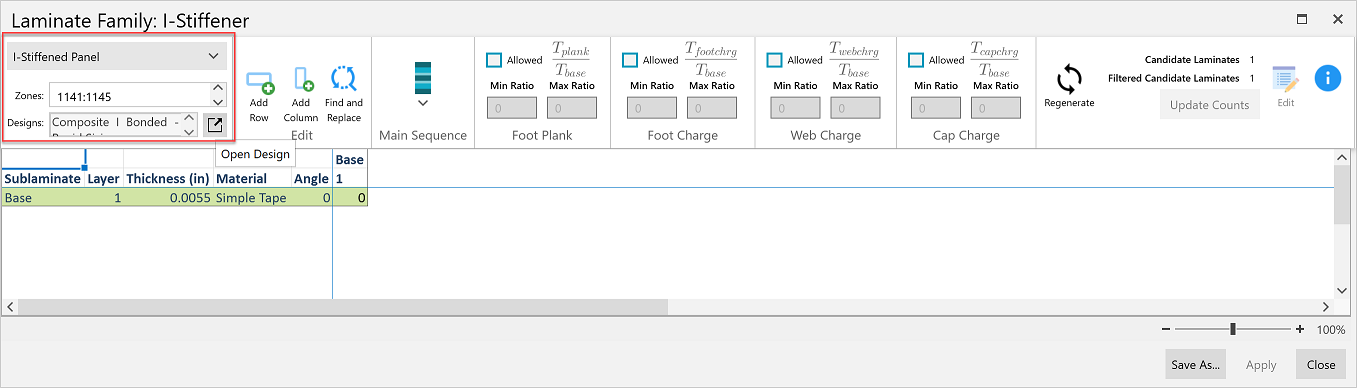Viewport: 1357px width, 388px height.
Task: Click Zones list up arrow
Action: pos(218,88)
